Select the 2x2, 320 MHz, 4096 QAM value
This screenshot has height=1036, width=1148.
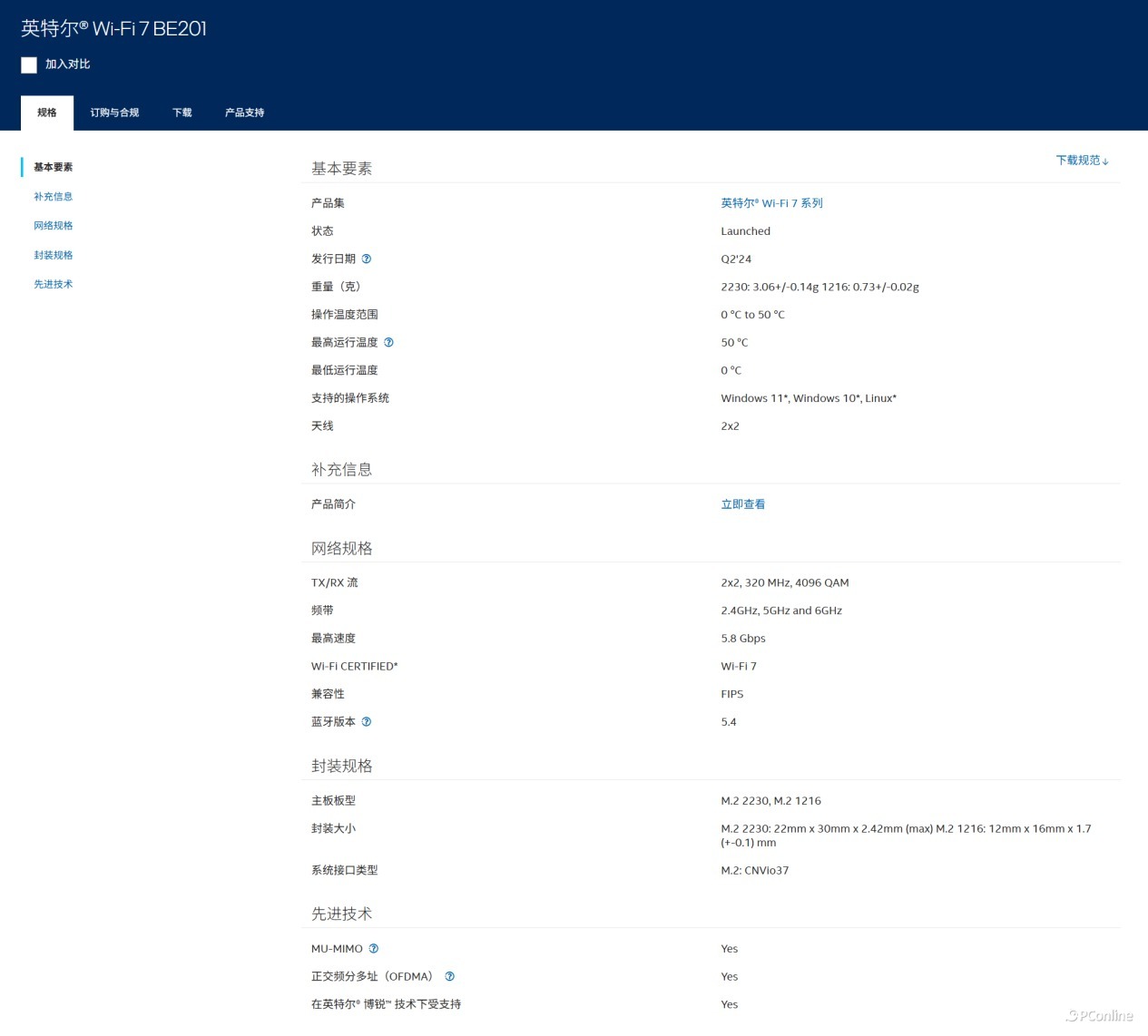(785, 583)
